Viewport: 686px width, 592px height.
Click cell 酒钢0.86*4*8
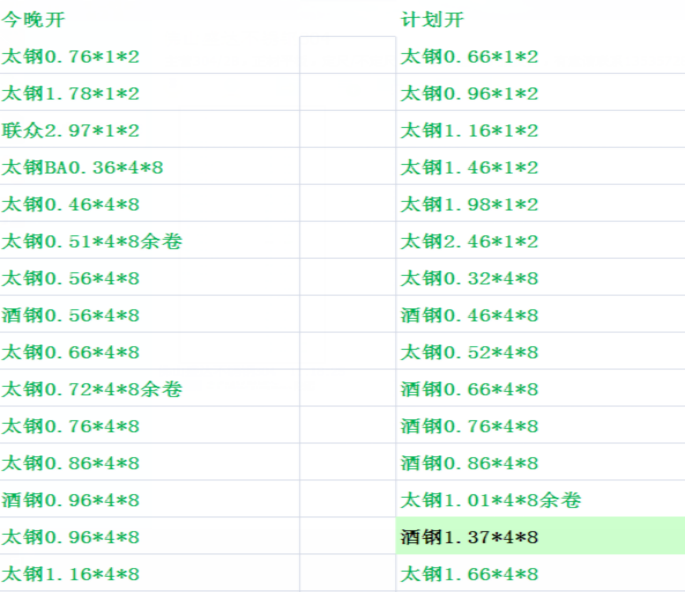(x=541, y=462)
